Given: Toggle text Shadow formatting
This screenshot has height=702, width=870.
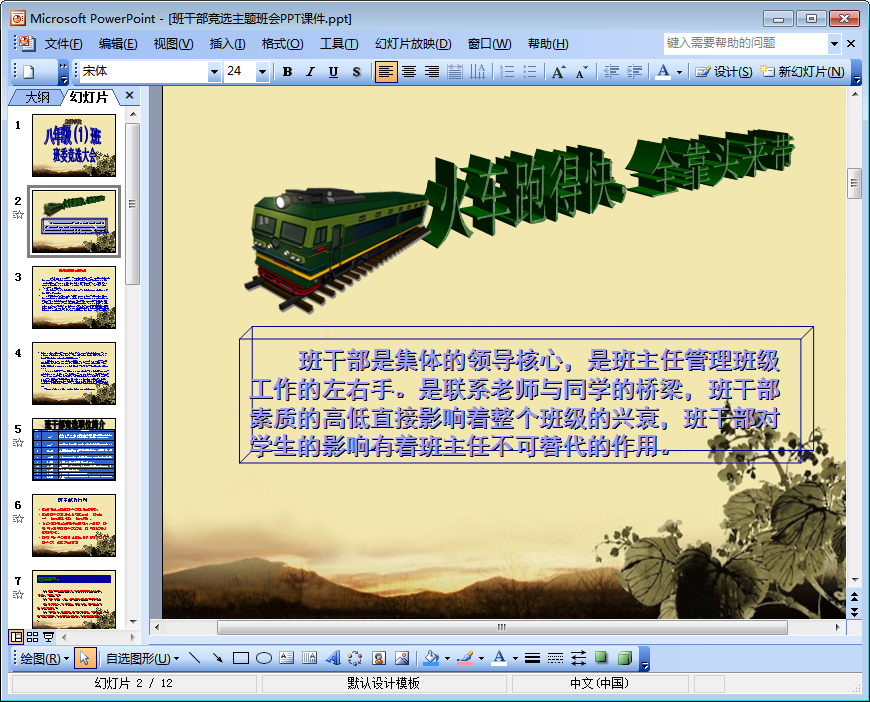Looking at the screenshot, I should pos(356,72).
